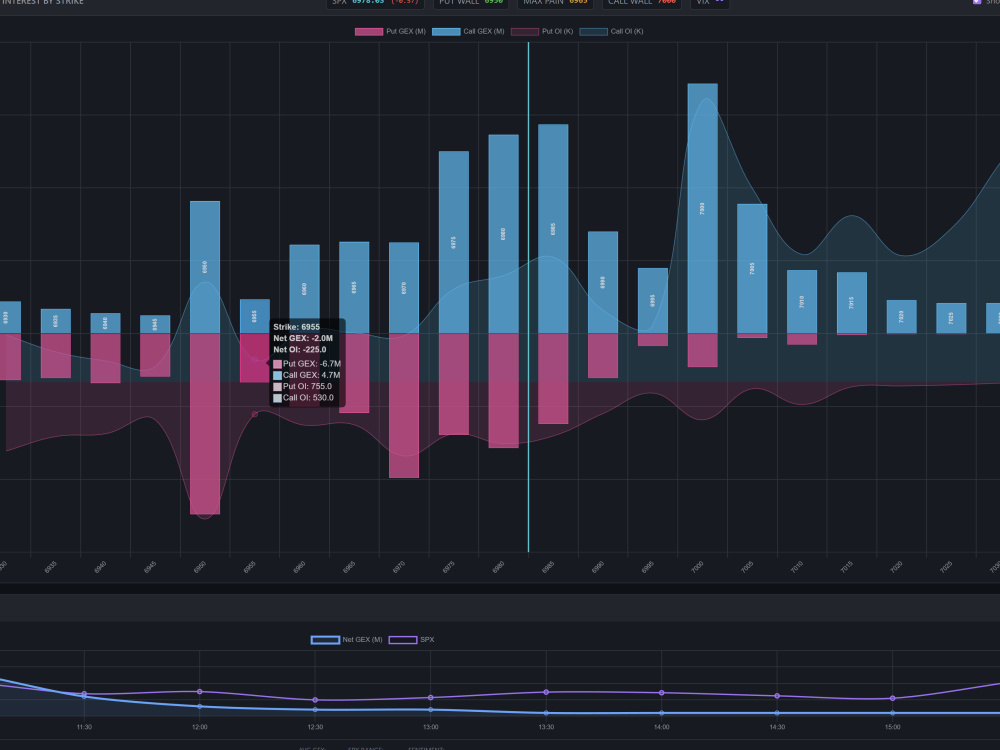Click the blue call bar labeled 6970
This screenshot has width=1000, height=750.
click(404, 288)
